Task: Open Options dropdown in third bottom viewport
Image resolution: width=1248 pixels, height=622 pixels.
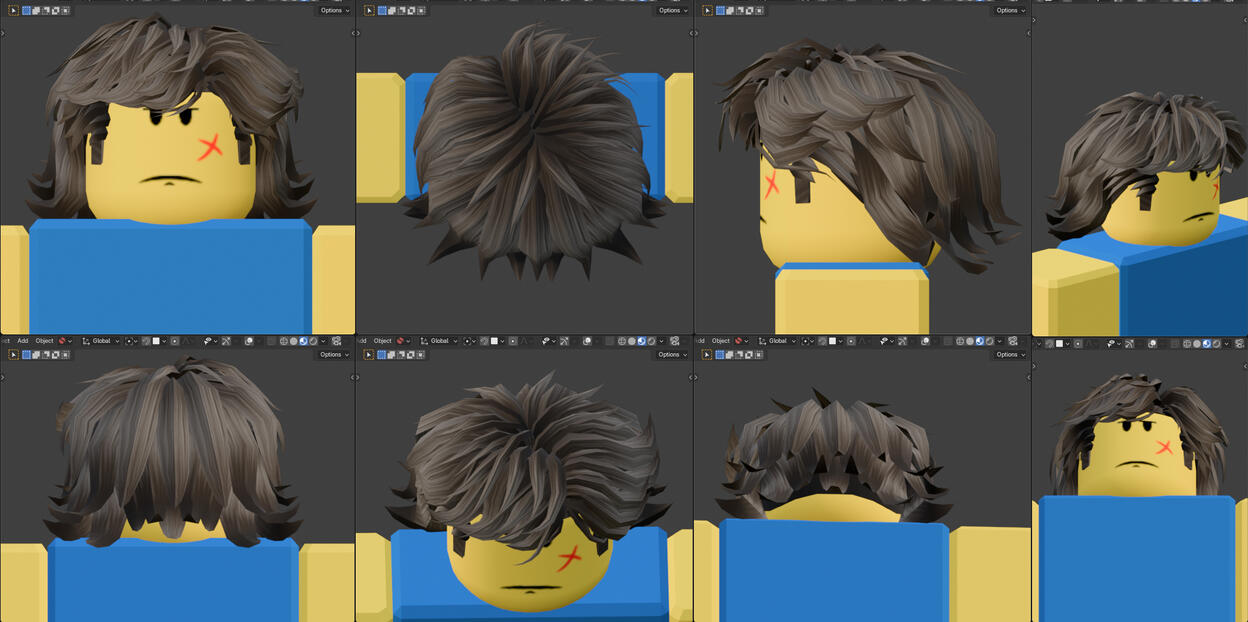Action: [x=1010, y=354]
